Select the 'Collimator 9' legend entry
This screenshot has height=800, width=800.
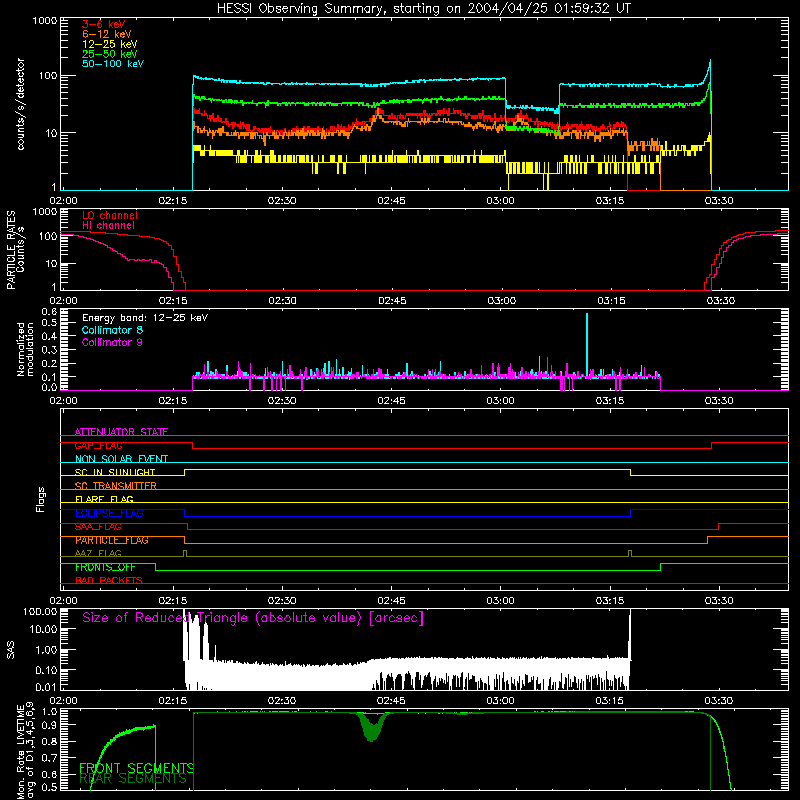click(x=112, y=342)
